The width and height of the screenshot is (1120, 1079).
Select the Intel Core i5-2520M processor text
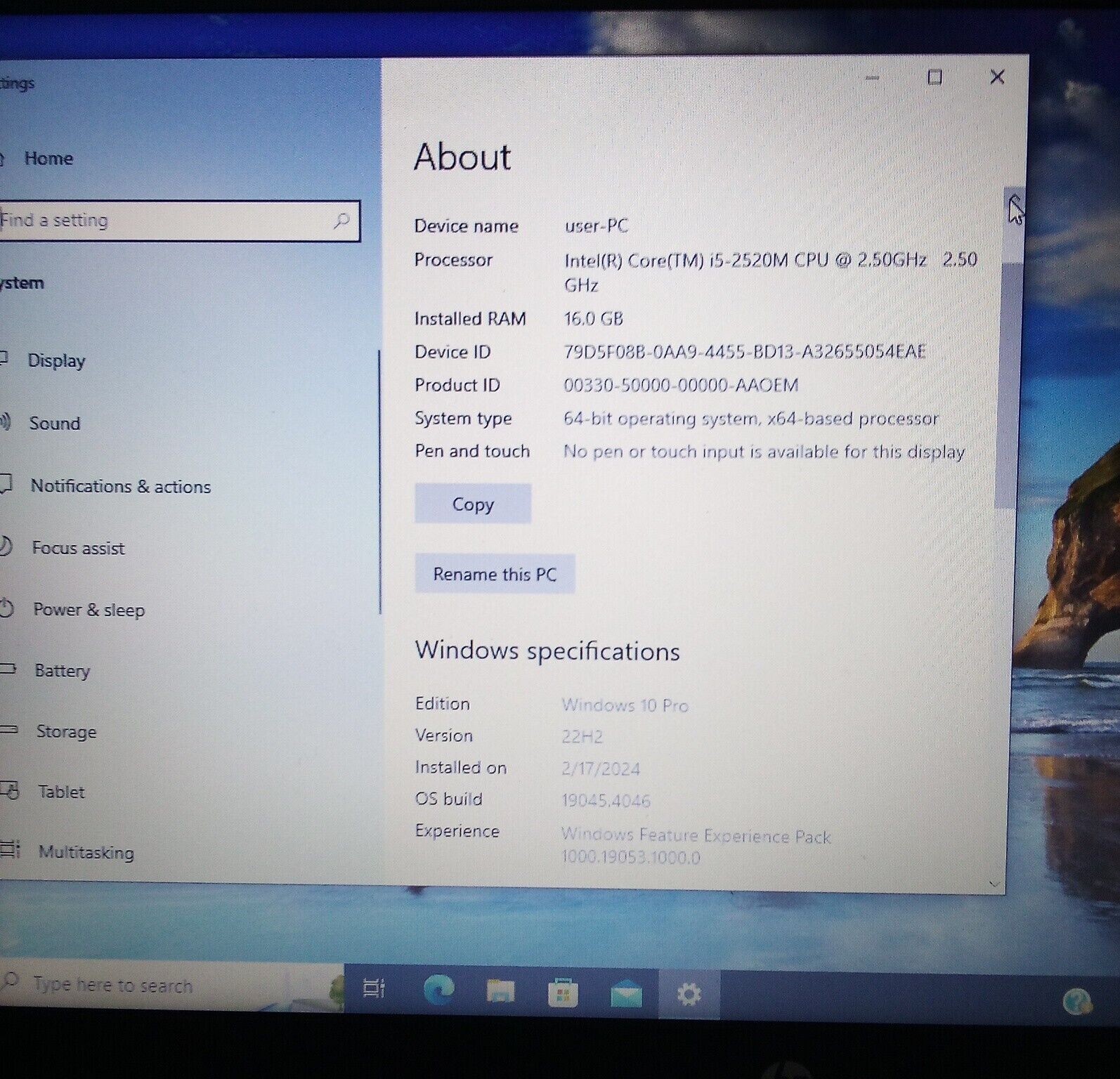pyautogui.click(x=770, y=272)
